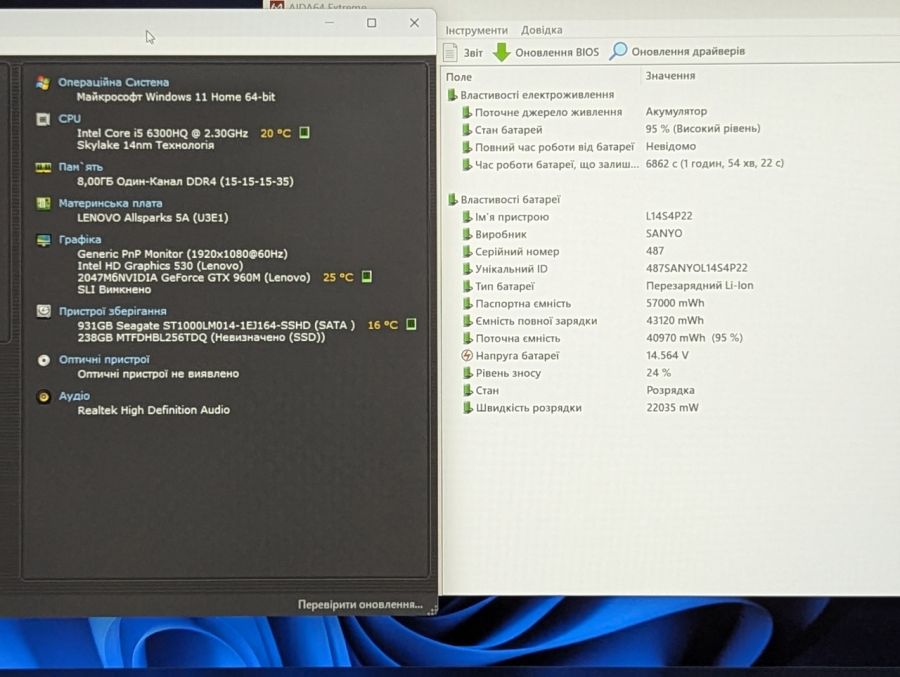The width and height of the screenshot is (900, 677).
Task: Click the Графіка monitor icon
Action: (x=44, y=241)
